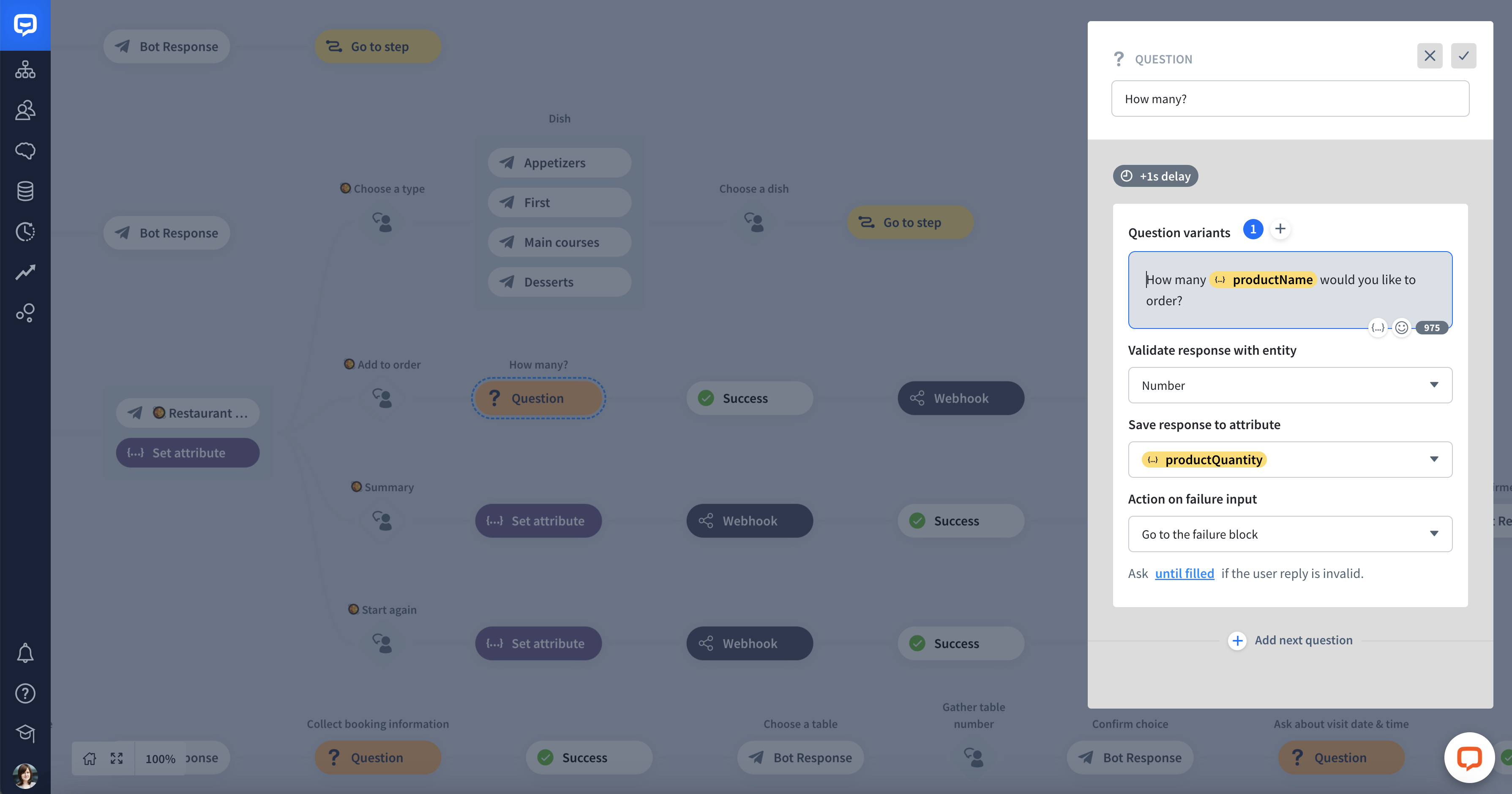Image resolution: width=1512 pixels, height=794 pixels.
Task: Confirm question changes with checkmark button
Action: (1463, 56)
